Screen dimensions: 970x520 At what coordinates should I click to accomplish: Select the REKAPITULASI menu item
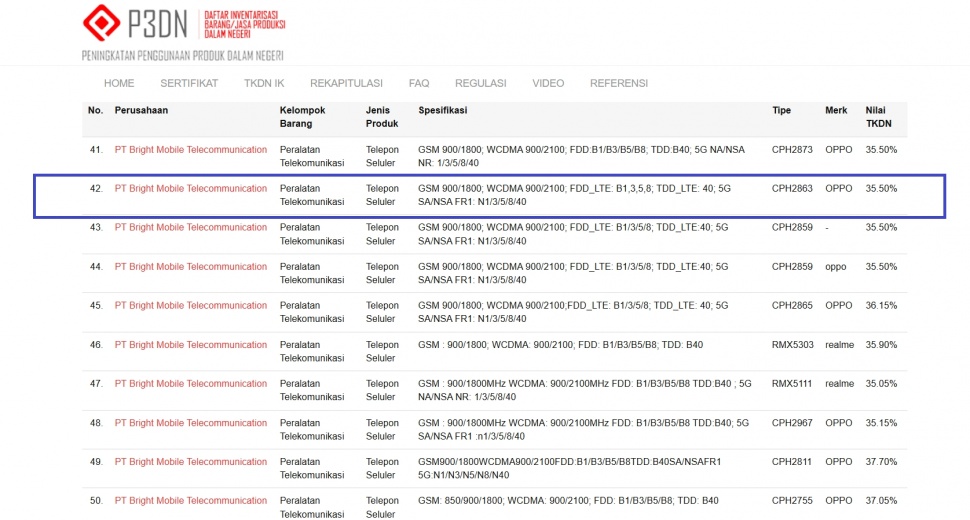click(x=346, y=83)
